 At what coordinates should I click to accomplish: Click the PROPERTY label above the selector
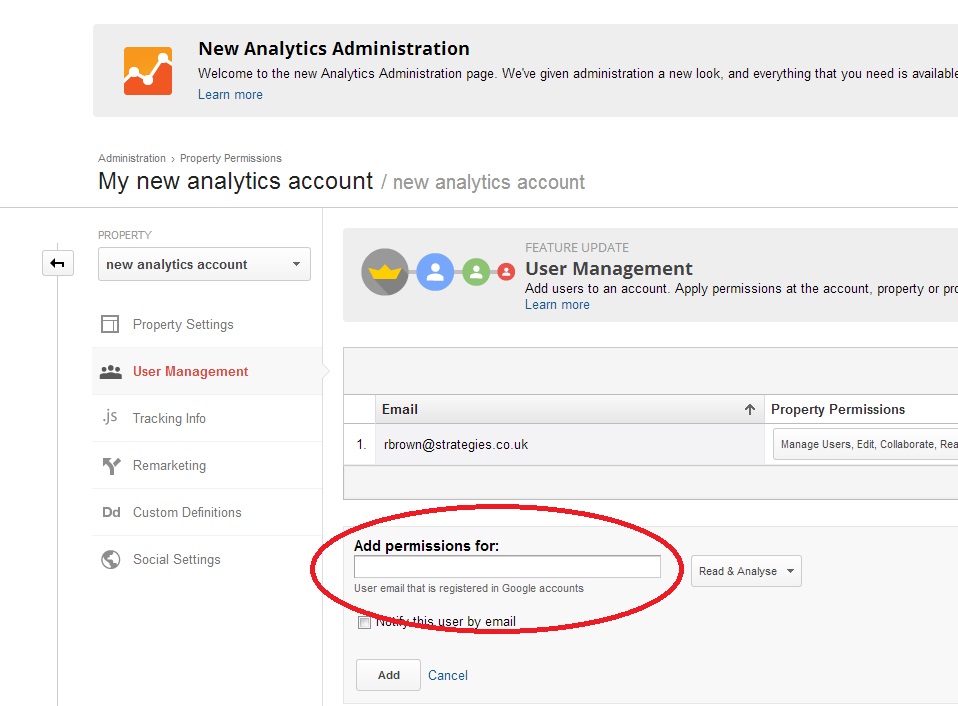click(x=125, y=235)
